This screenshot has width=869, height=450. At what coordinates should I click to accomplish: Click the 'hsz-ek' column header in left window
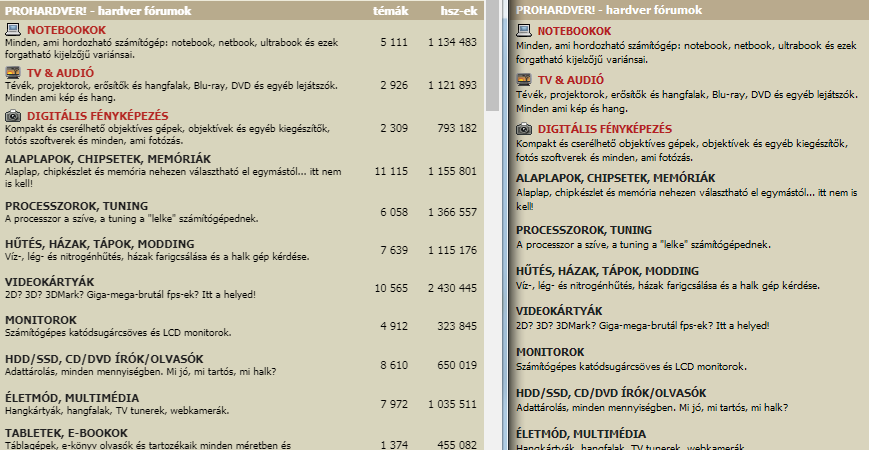coord(459,11)
